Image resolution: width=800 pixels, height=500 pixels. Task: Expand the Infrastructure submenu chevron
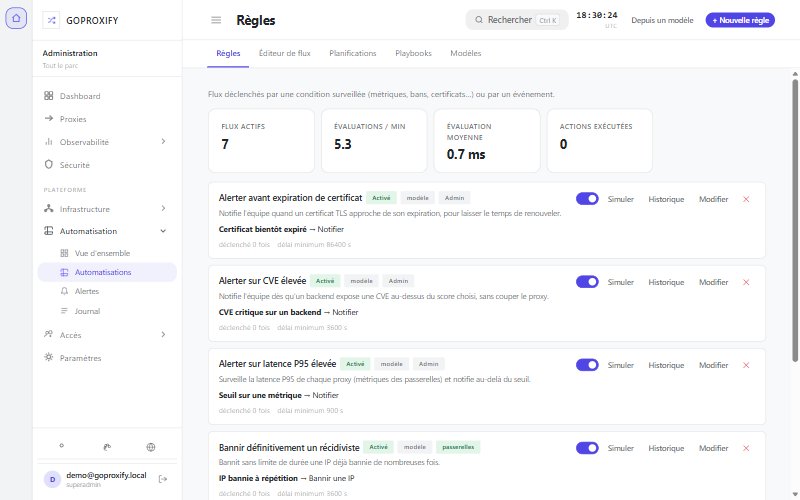(x=163, y=208)
